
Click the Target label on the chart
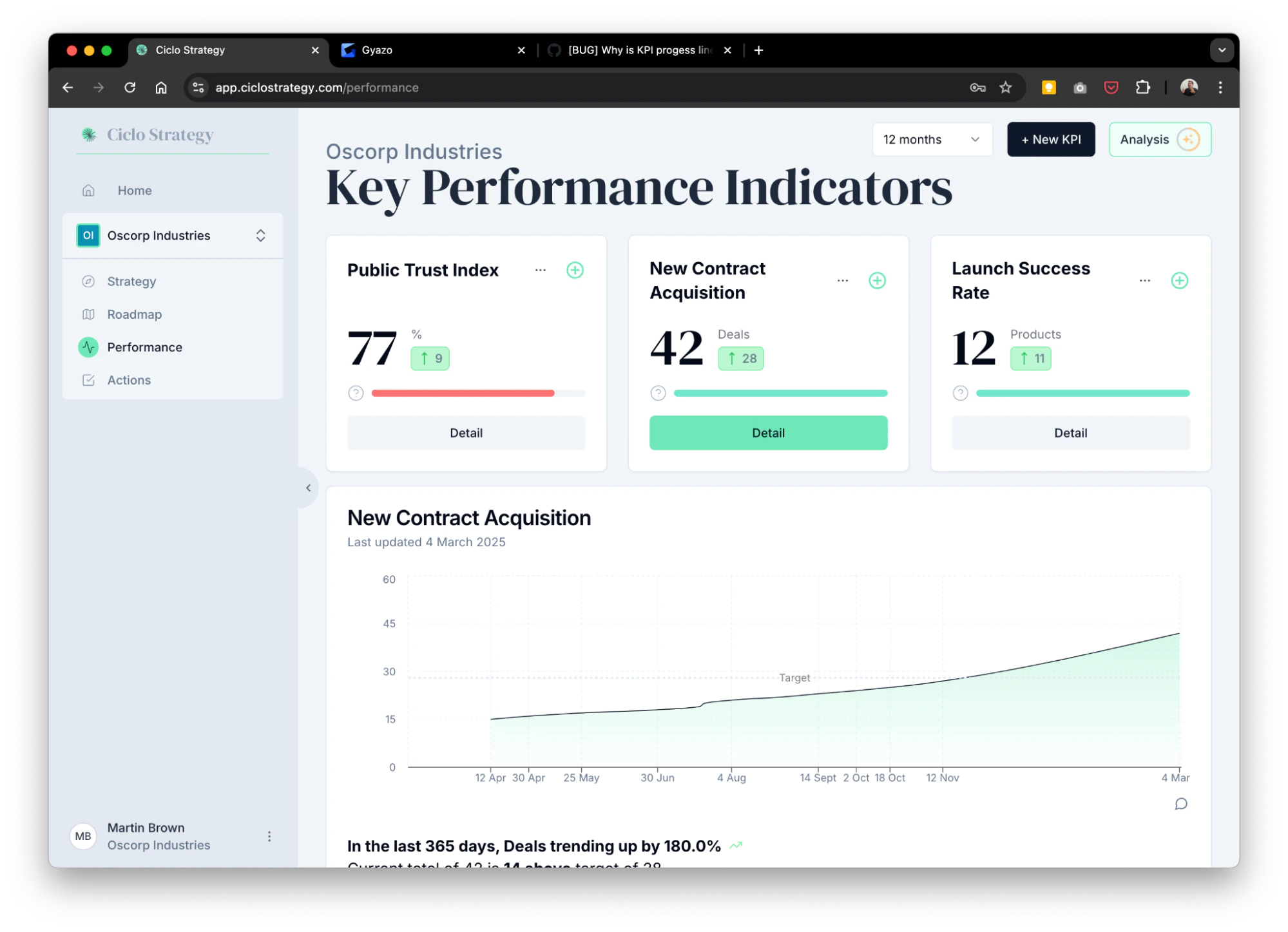(794, 678)
